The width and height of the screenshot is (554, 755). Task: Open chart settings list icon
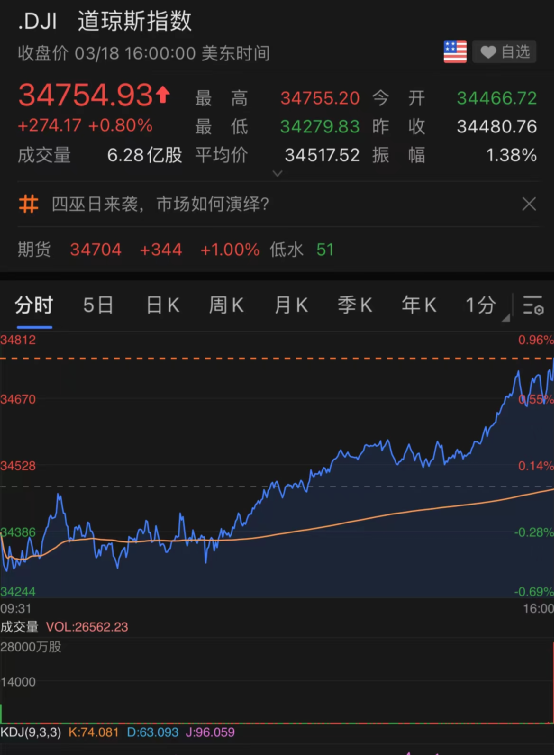click(533, 305)
